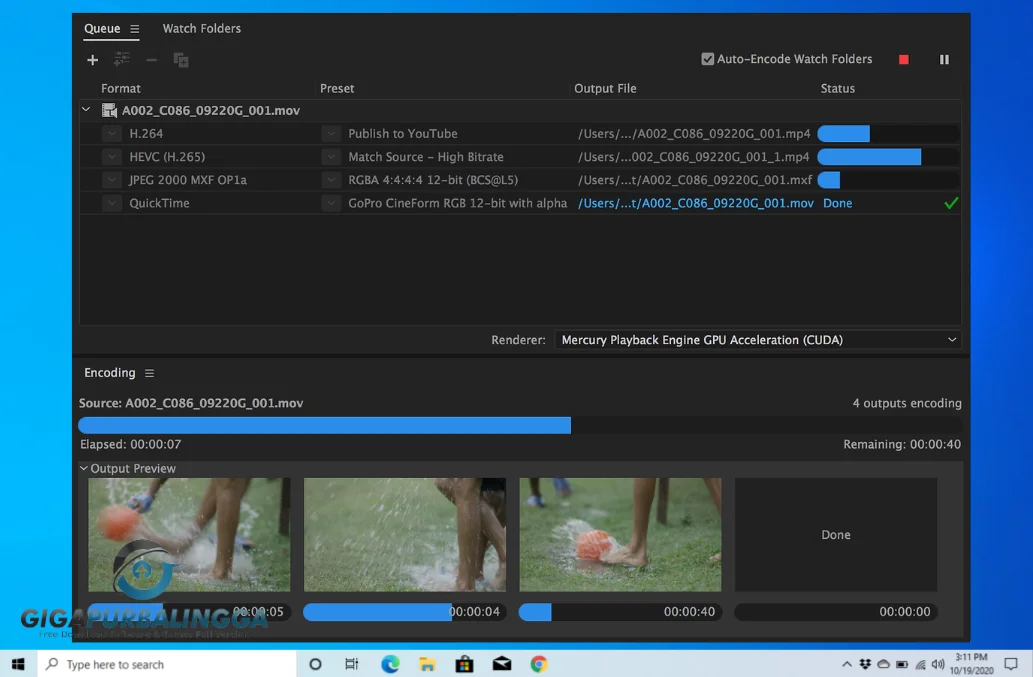
Task: Click the green checkmark on the QuickTime row
Action: (x=951, y=203)
